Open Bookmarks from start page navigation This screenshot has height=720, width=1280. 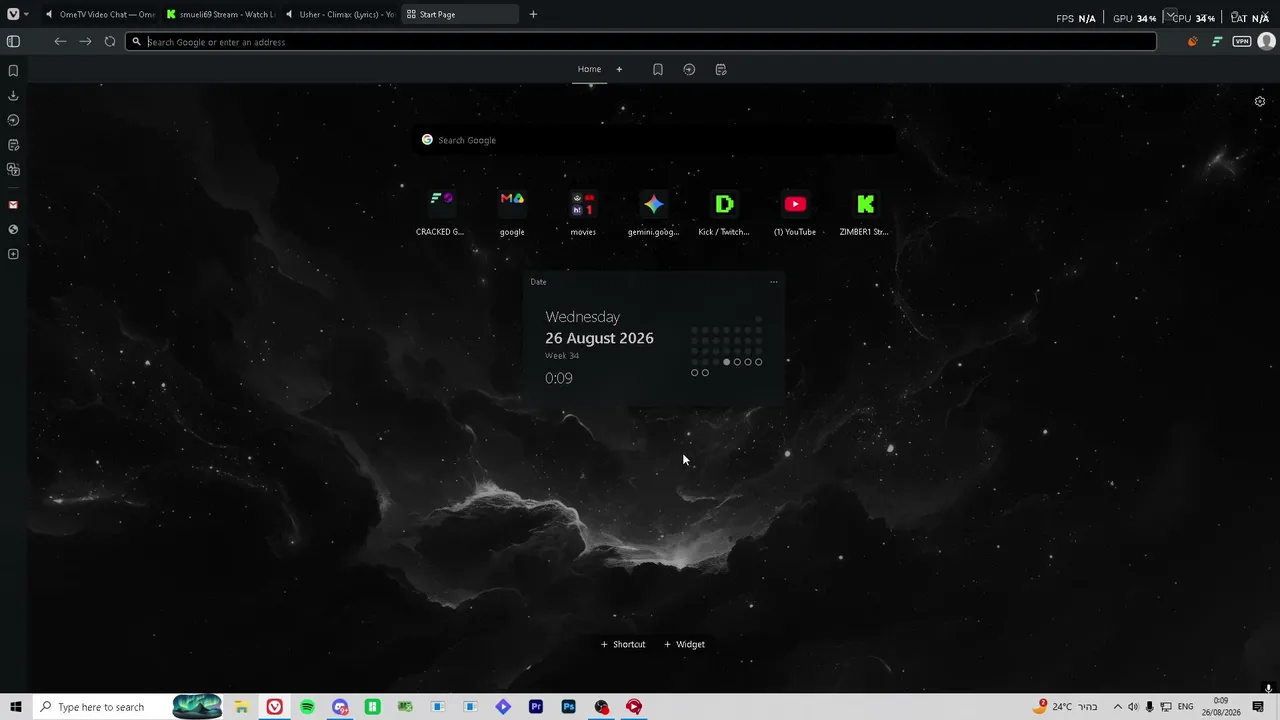pos(657,69)
